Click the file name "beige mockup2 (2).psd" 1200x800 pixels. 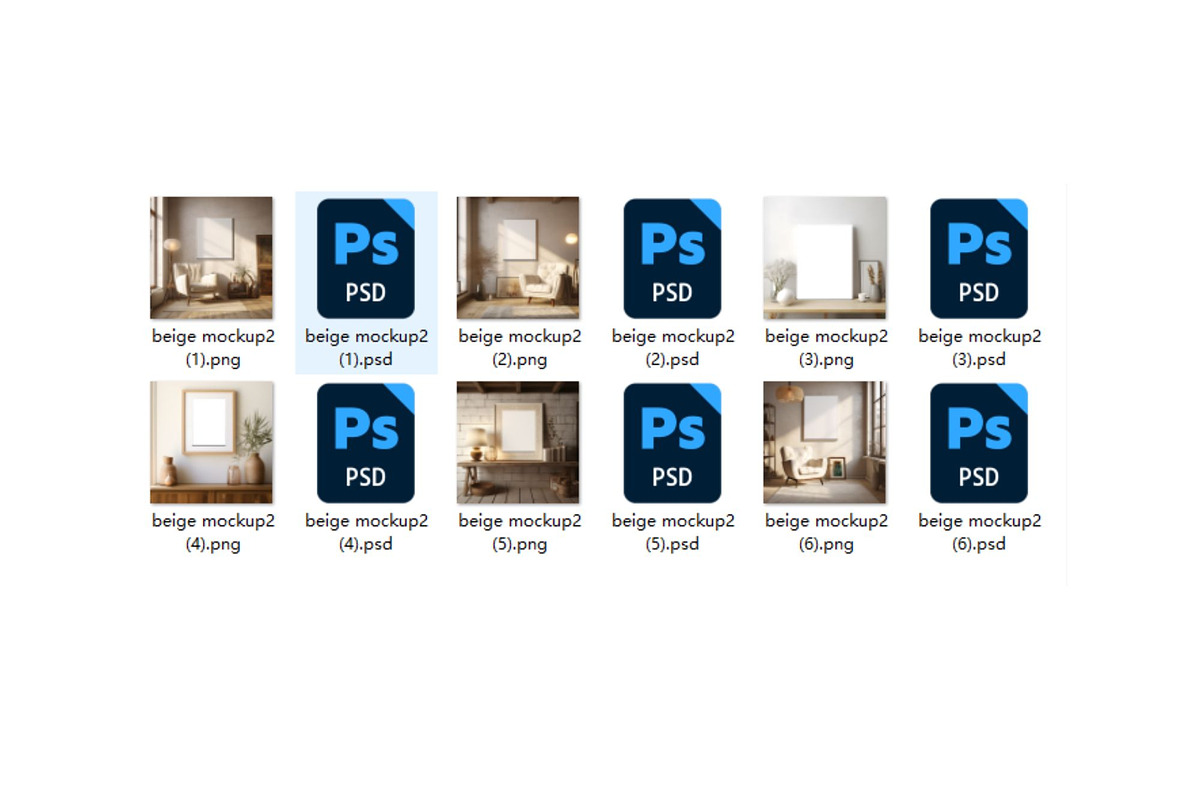[673, 348]
